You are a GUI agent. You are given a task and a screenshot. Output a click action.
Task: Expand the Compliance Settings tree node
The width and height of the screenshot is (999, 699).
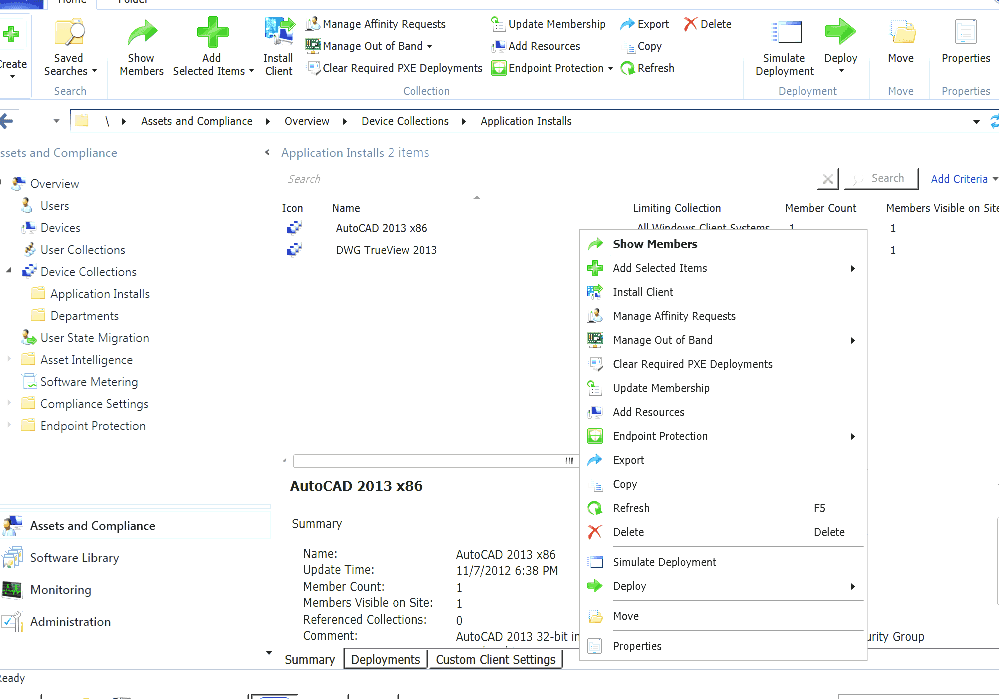[x=9, y=403]
